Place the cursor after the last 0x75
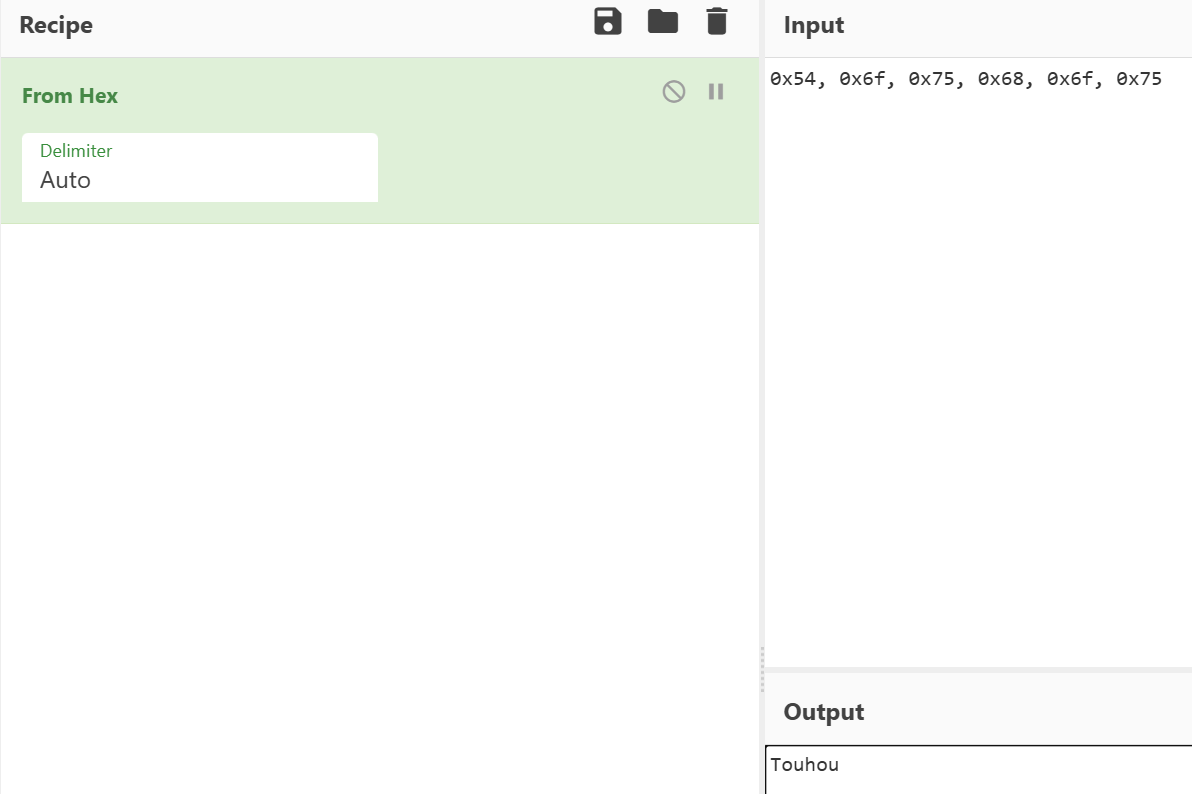This screenshot has height=794, width=1192. pos(1163,80)
